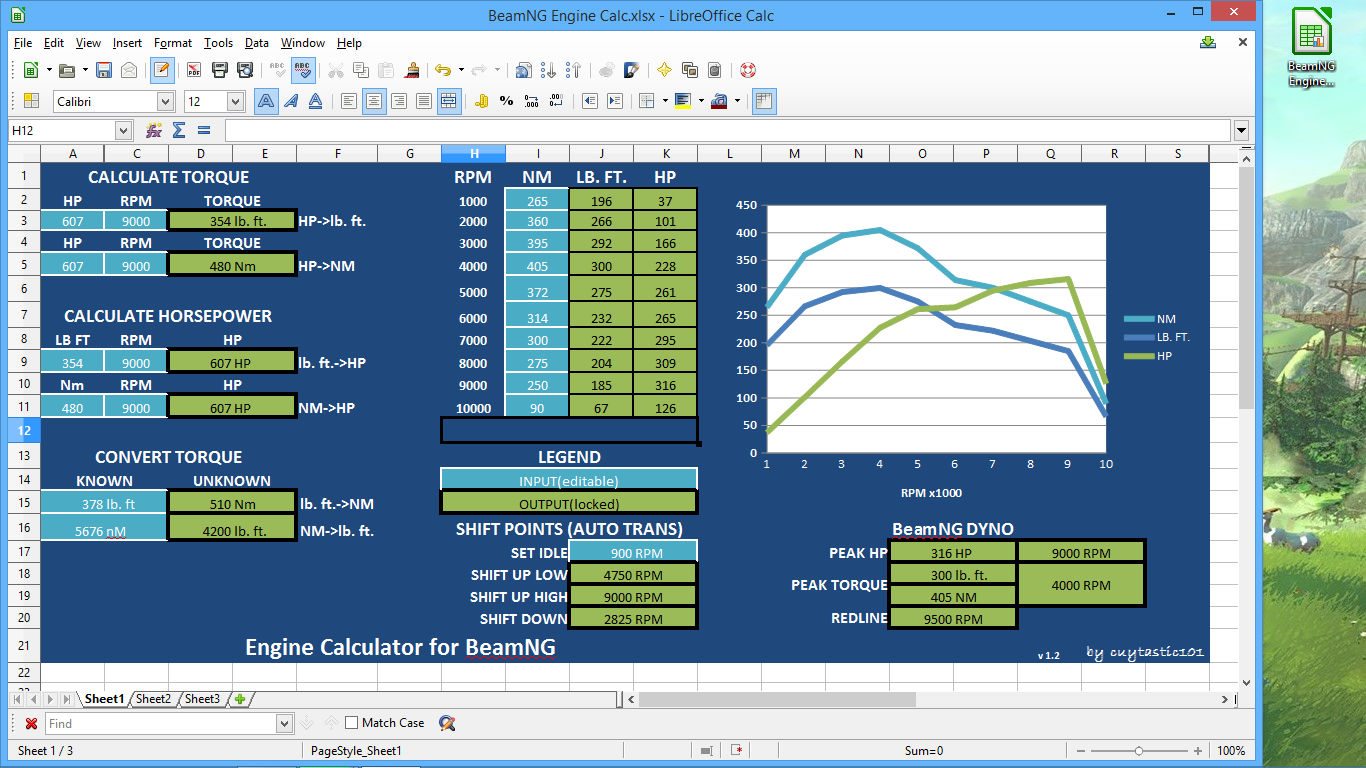Open the Function Wizard
The image size is (1366, 768).
coord(154,130)
